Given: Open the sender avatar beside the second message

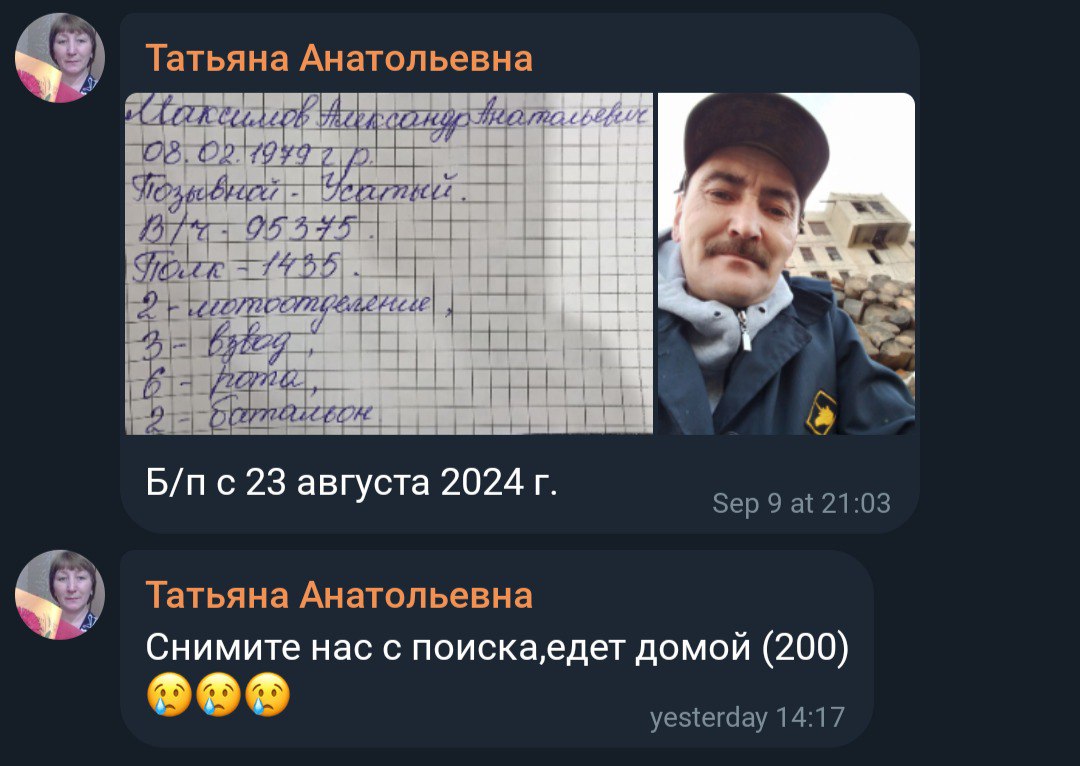Looking at the screenshot, I should pyautogui.click(x=60, y=594).
